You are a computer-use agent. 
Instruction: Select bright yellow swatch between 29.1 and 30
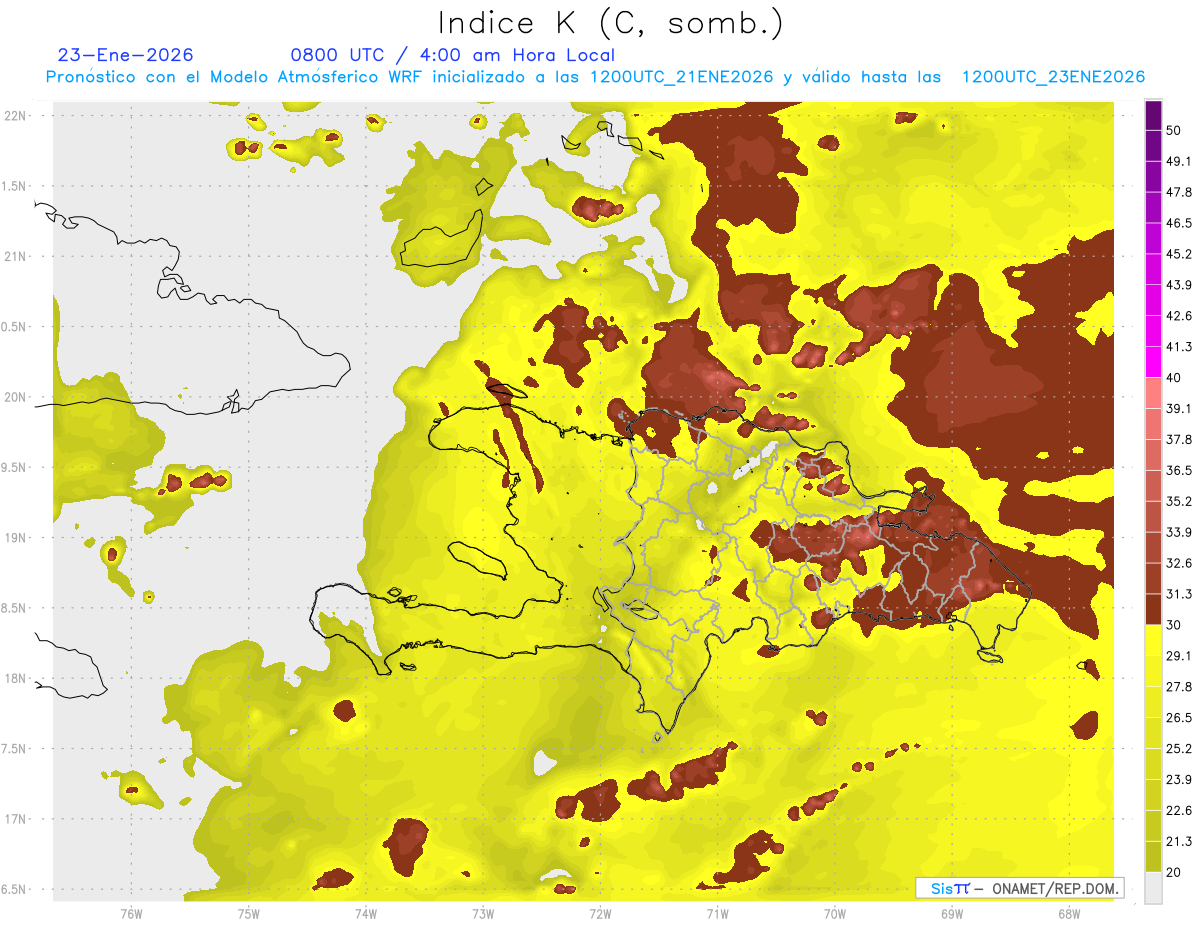pyautogui.click(x=1153, y=640)
